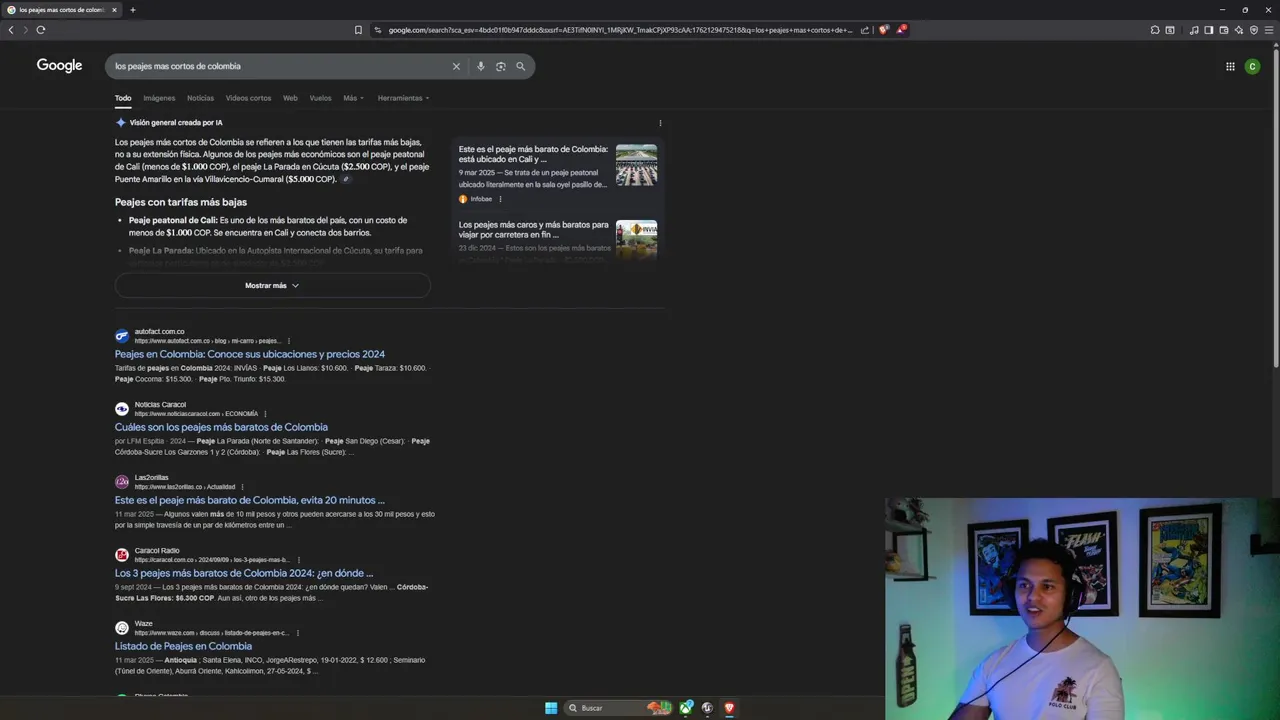Click the browser forward arrow
The width and height of the screenshot is (1280, 720).
click(25, 30)
